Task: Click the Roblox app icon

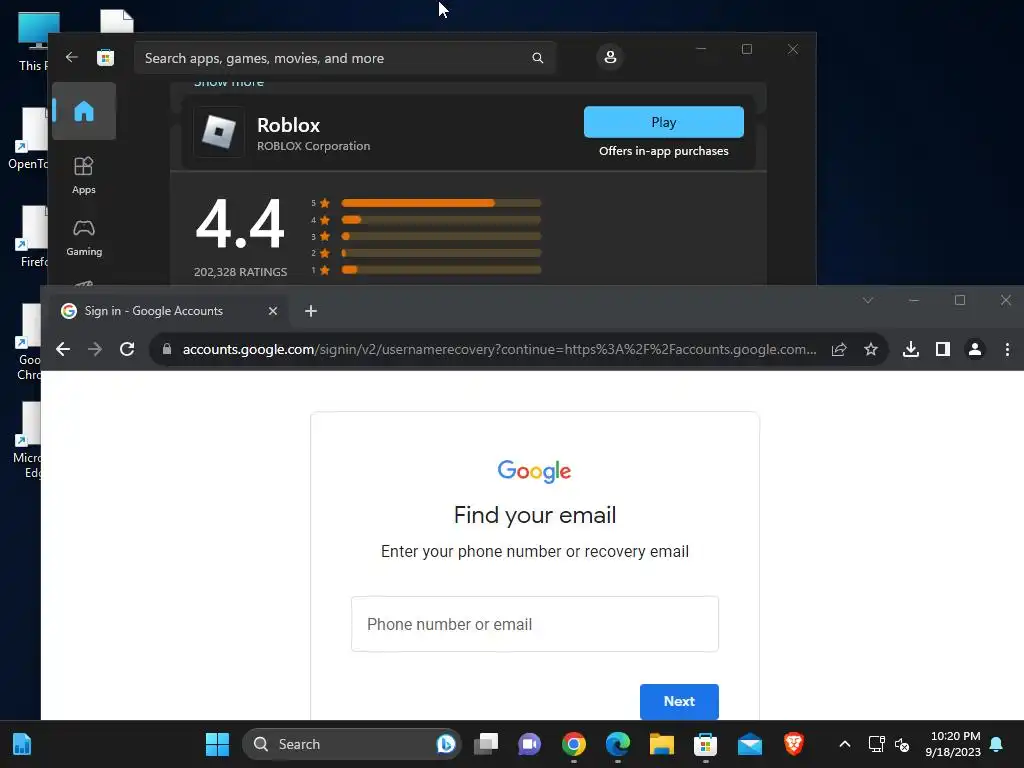Action: [x=219, y=132]
